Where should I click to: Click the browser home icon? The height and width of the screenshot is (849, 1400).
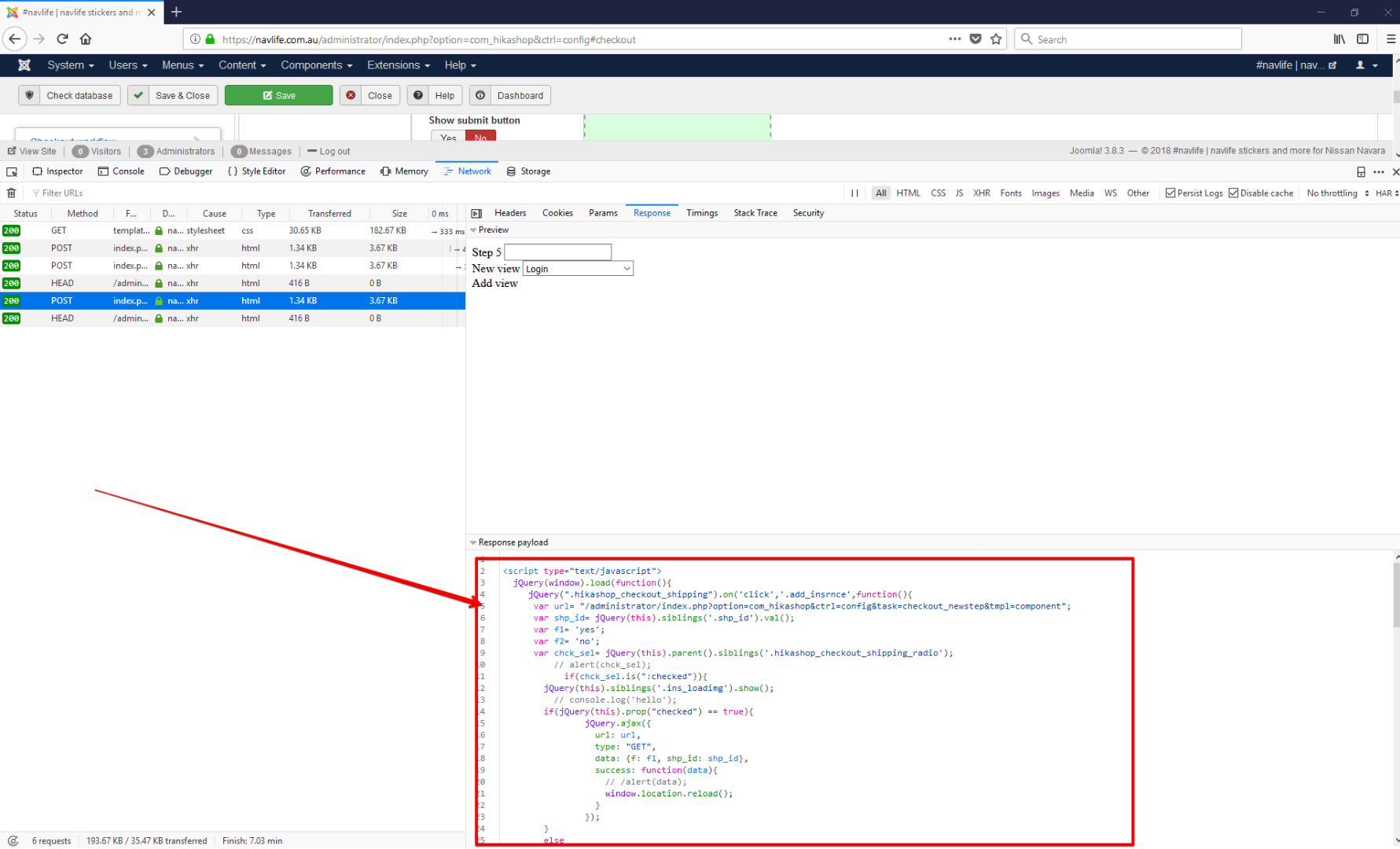pyautogui.click(x=86, y=39)
